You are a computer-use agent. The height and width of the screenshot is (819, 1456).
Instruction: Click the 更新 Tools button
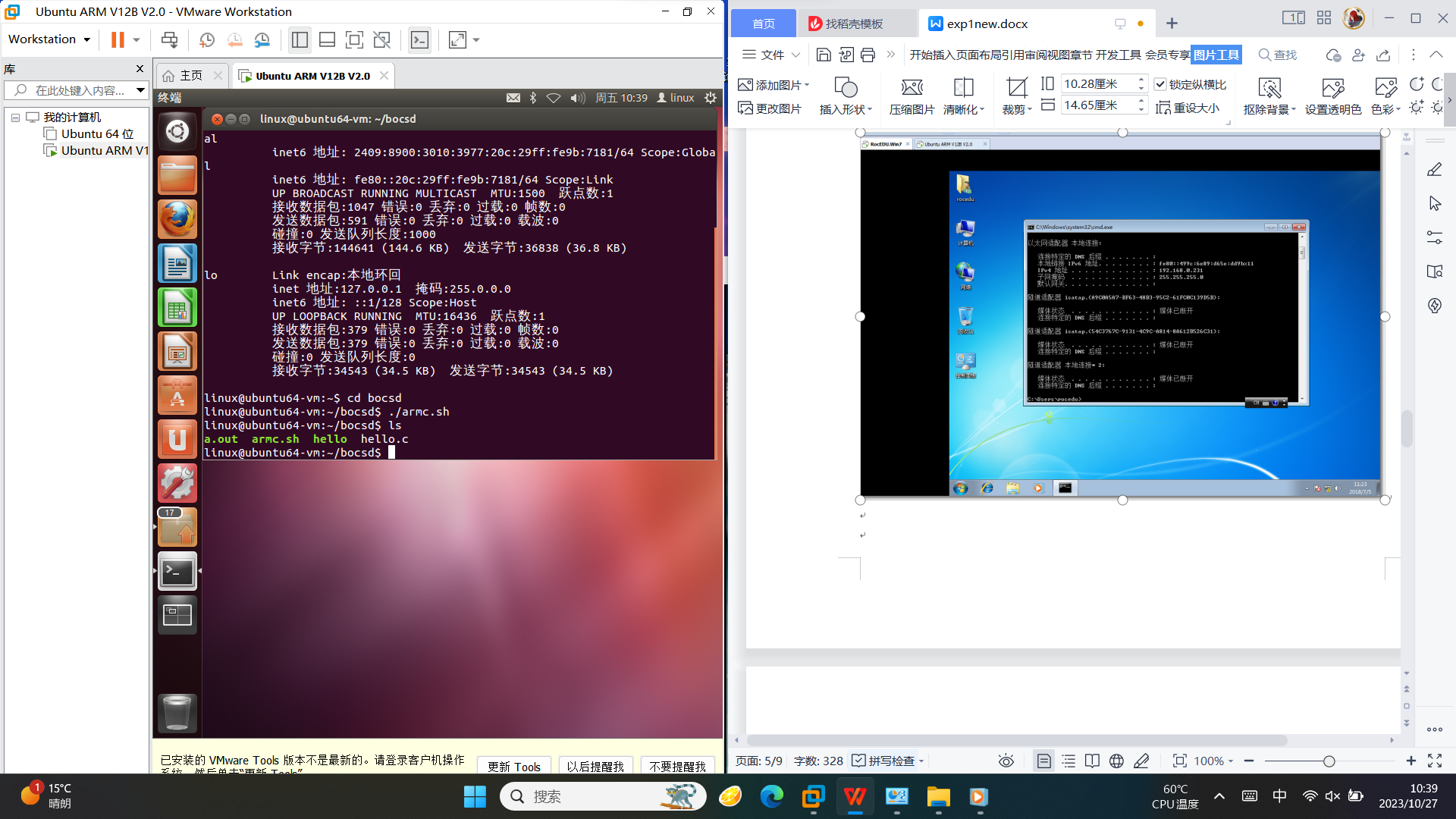tap(513, 766)
